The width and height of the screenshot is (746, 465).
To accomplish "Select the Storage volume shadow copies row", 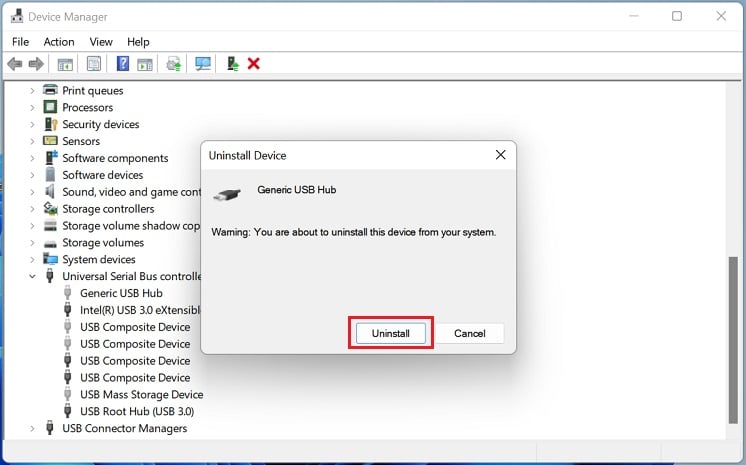I will [x=131, y=226].
